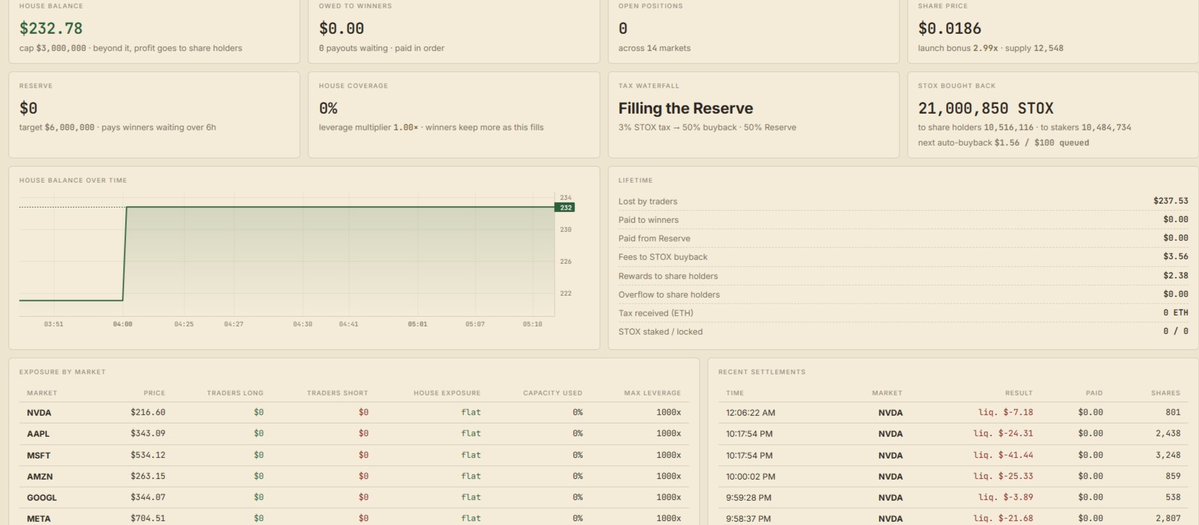
Task: Click the 'Paid from Reserve' row label
Action: (x=654, y=238)
